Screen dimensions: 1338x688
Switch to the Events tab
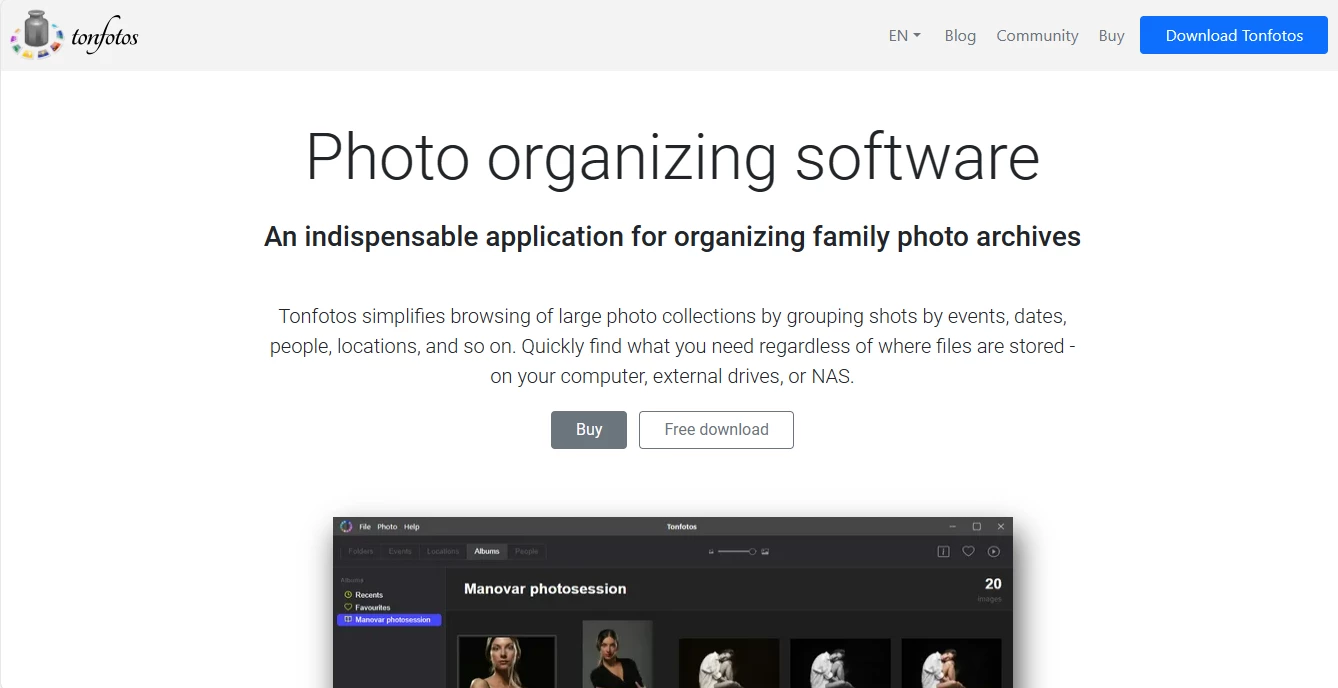[400, 551]
